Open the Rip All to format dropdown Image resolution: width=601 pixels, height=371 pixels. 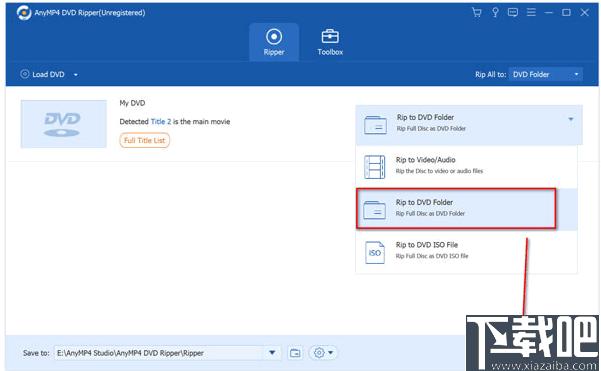click(546, 74)
